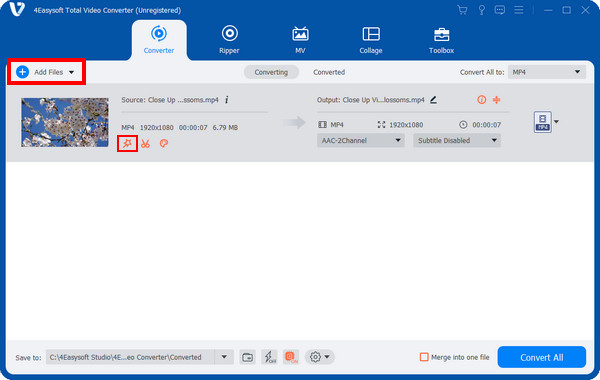Click the orange compress plus icon
Screen dimensions: 600x380
pyautogui.click(x=496, y=100)
